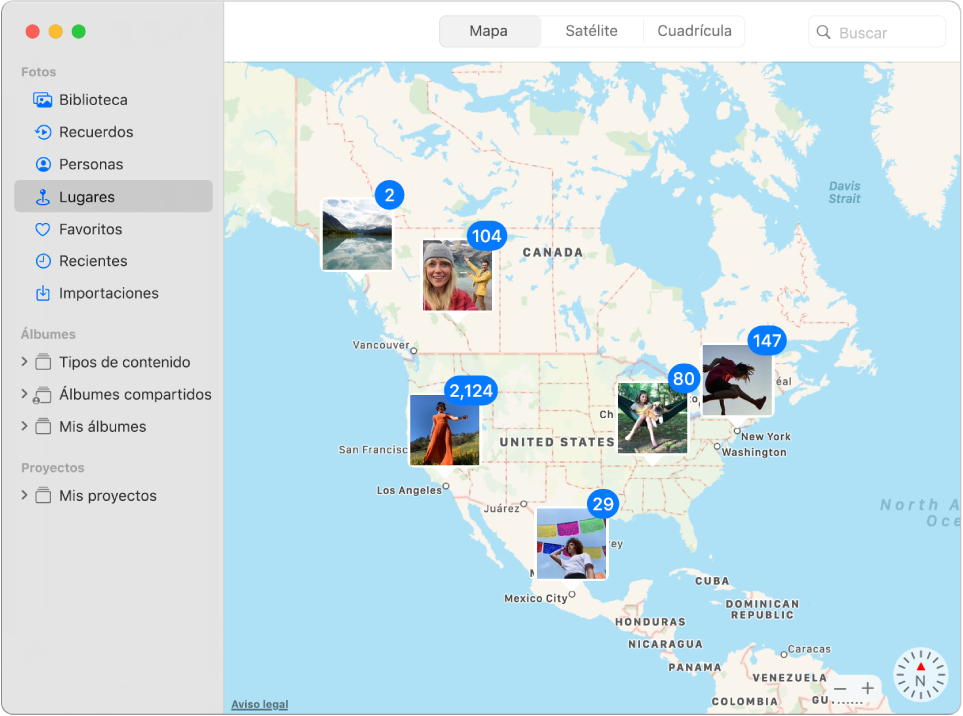The width and height of the screenshot is (963, 716).
Task: Select the Mapa view mode
Action: click(x=489, y=31)
